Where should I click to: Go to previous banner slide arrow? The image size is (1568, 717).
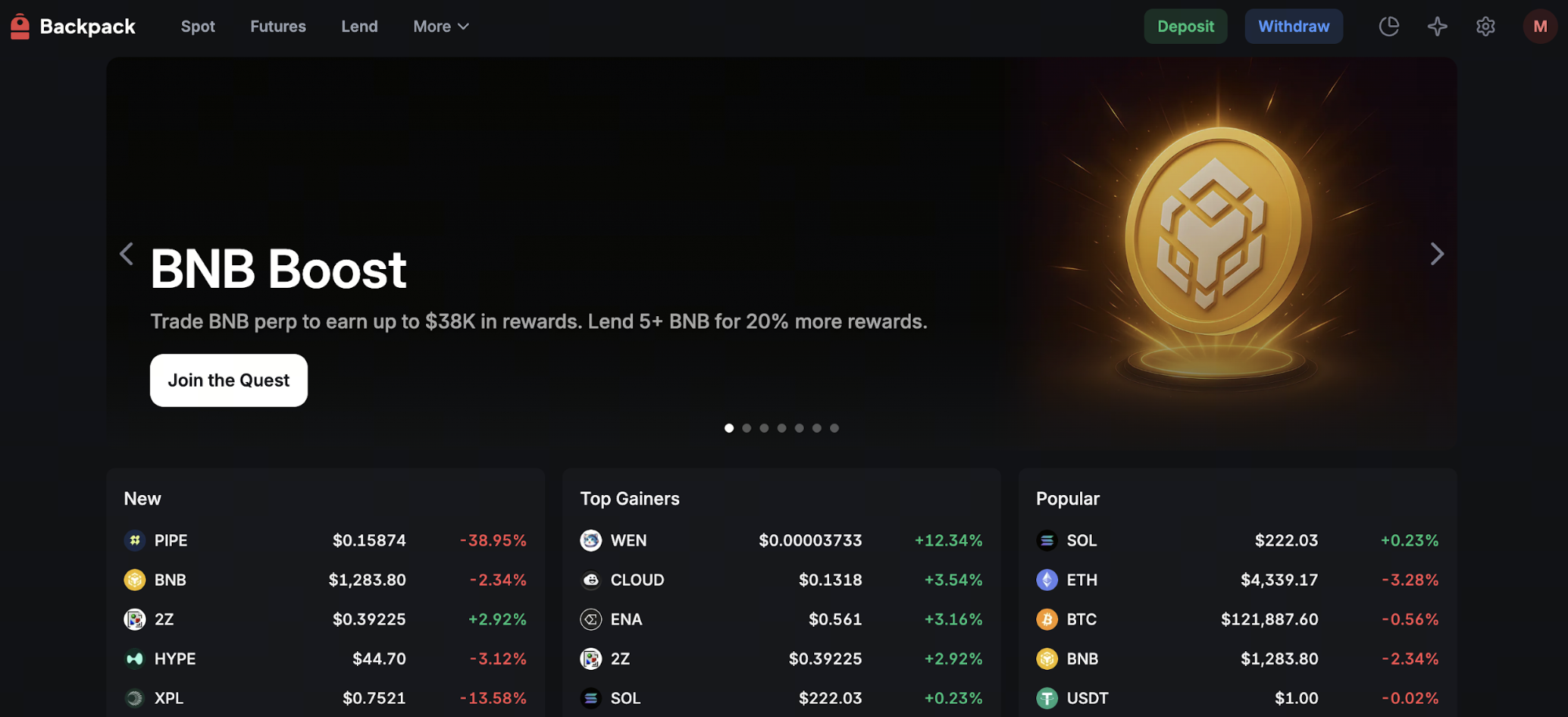point(126,253)
